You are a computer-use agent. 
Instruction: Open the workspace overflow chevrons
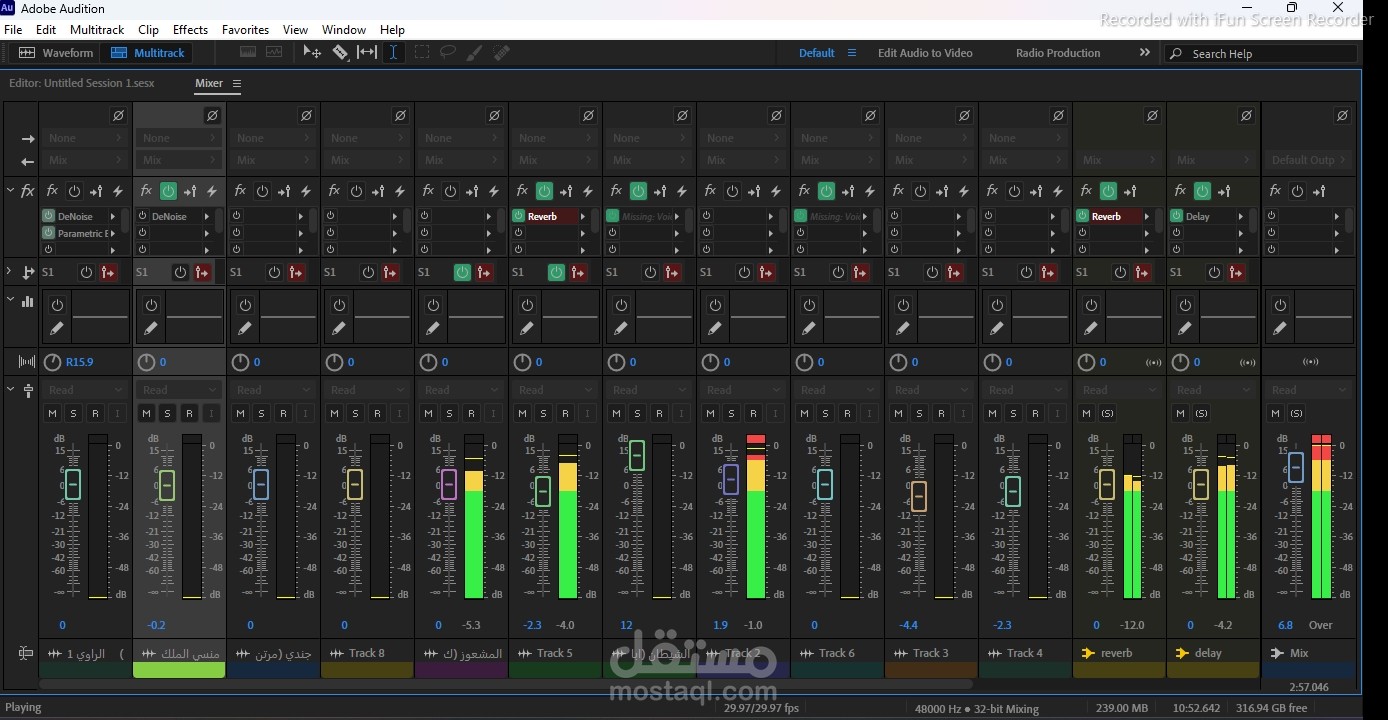click(x=1145, y=53)
